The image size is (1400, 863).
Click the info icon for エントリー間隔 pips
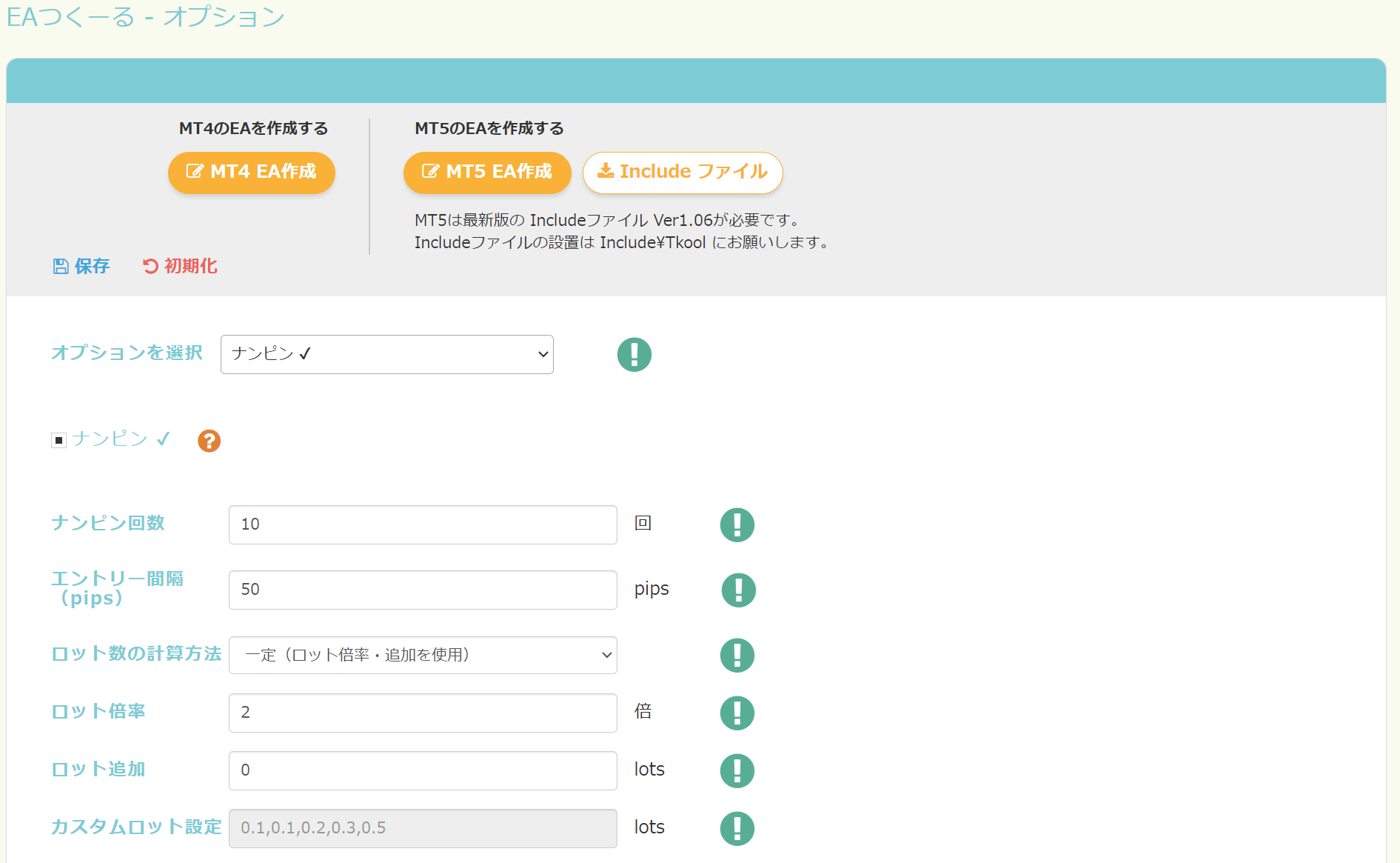[x=738, y=590]
